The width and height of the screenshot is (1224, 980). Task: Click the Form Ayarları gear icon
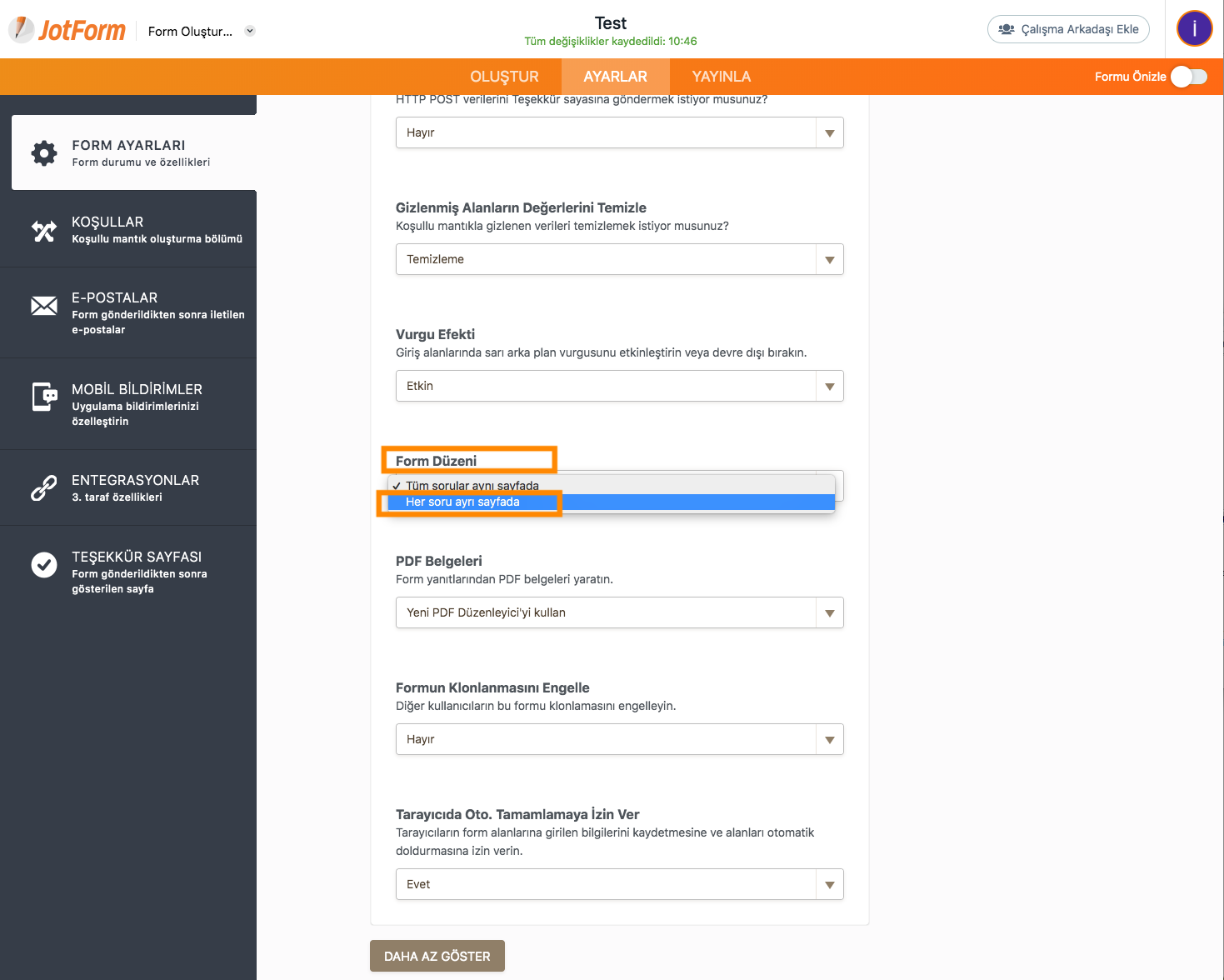(x=44, y=152)
